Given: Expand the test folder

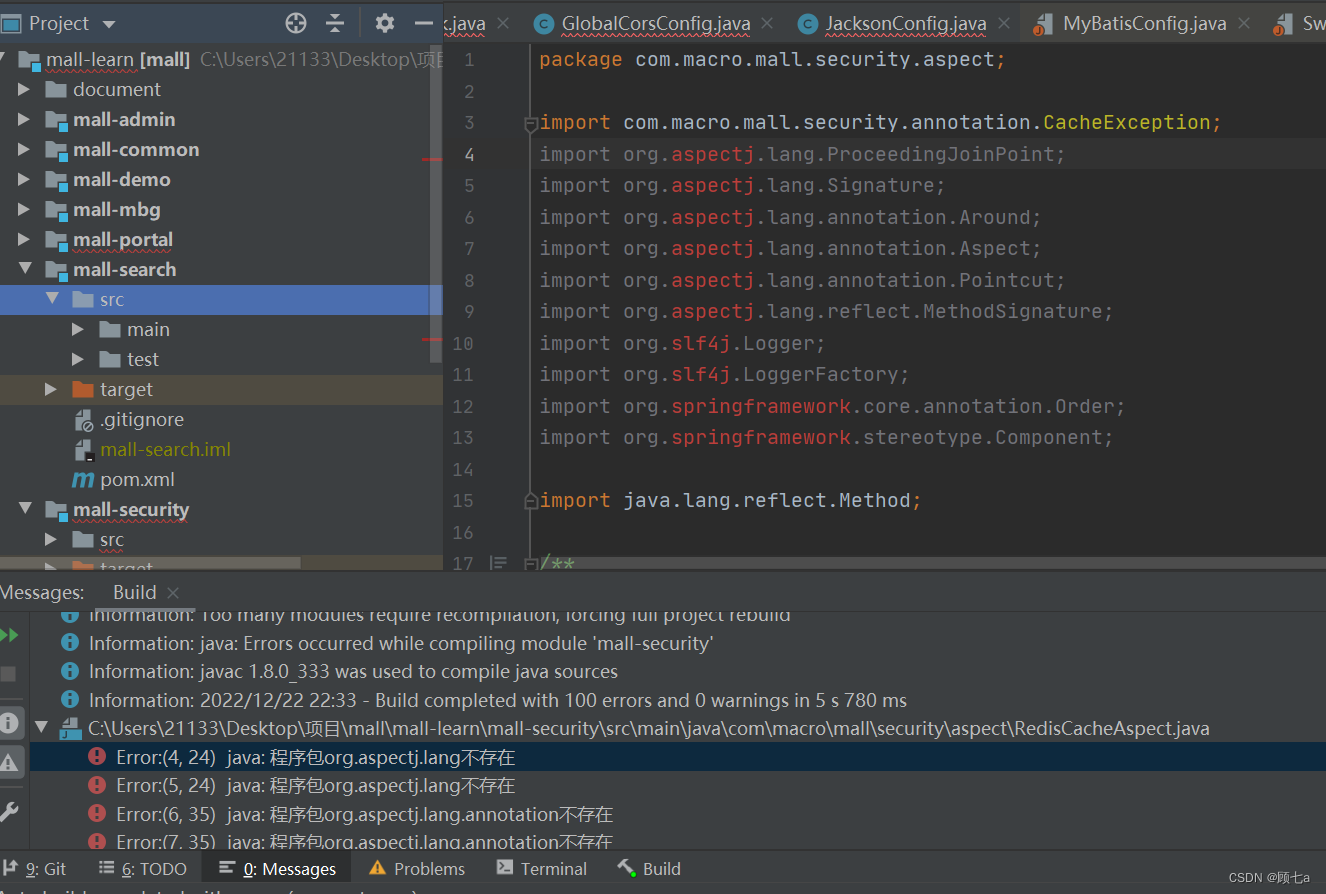Looking at the screenshot, I should coord(78,359).
